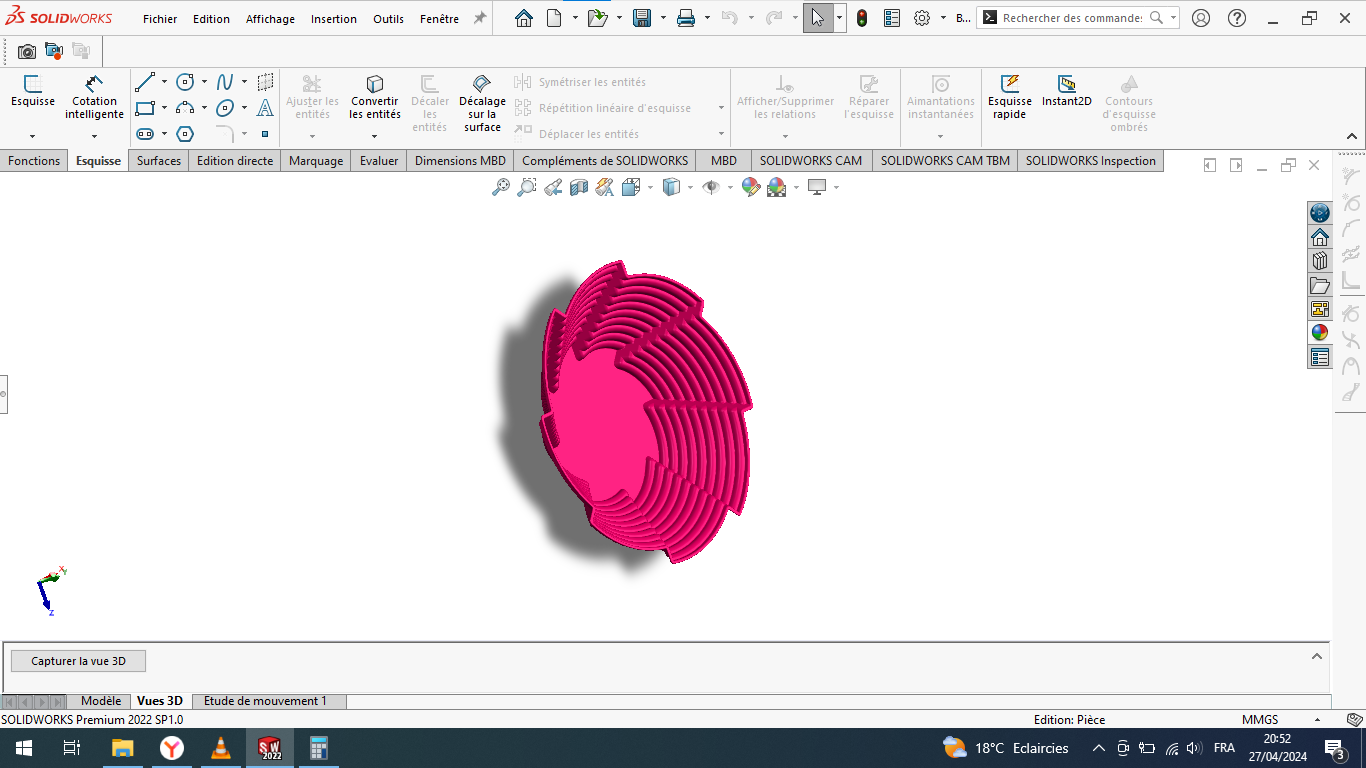1366x768 pixels.
Task: Select the Text sketch tool
Action: click(x=265, y=108)
